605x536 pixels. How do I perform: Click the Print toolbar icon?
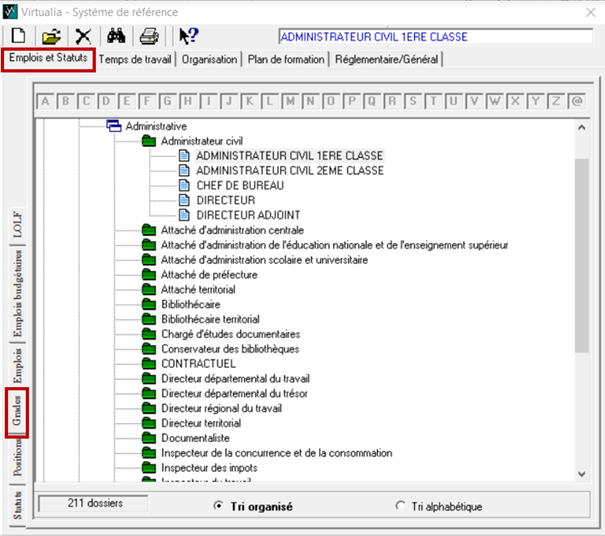pos(149,37)
